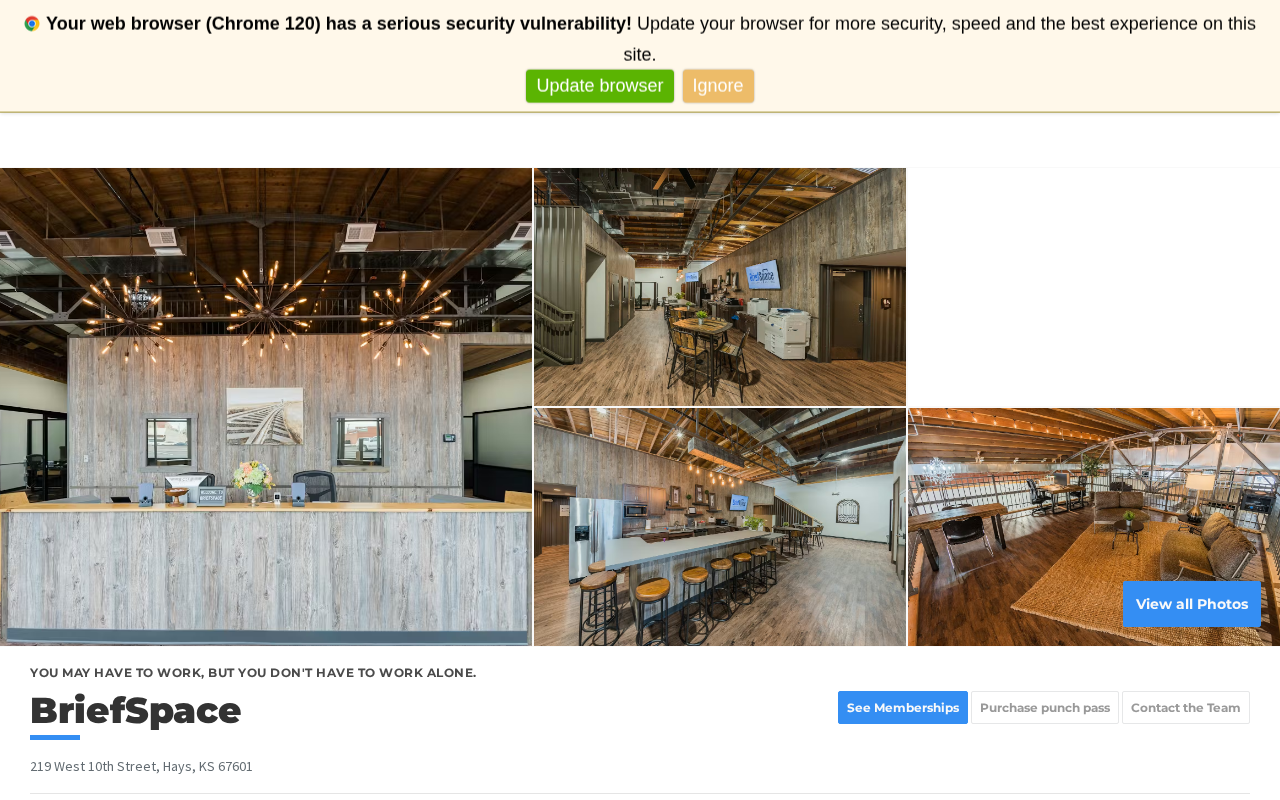The image size is (1280, 800).
Task: Click the bold security vulnerability warning text
Action: [x=339, y=24]
